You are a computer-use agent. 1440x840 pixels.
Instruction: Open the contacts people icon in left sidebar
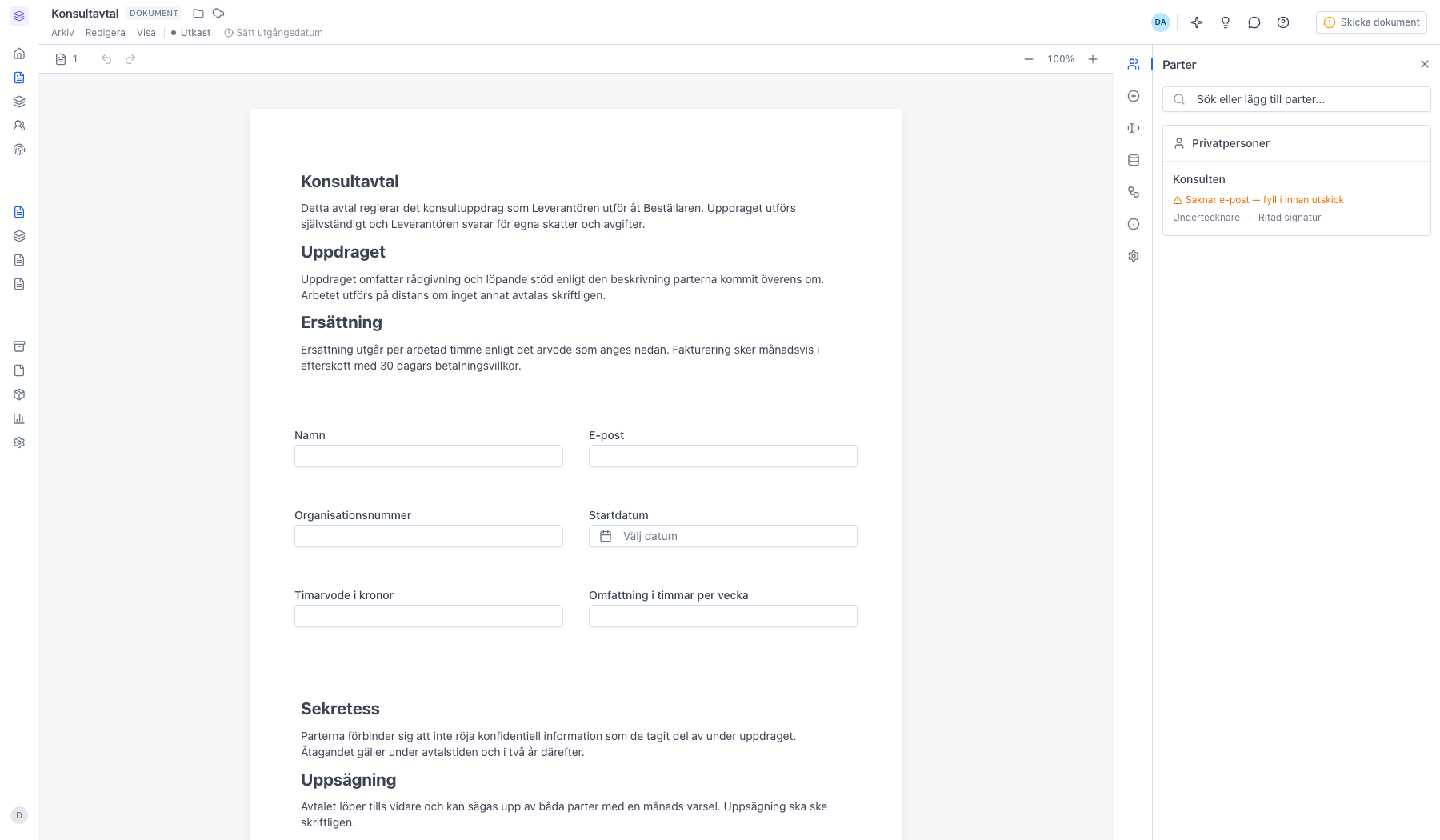point(19,126)
